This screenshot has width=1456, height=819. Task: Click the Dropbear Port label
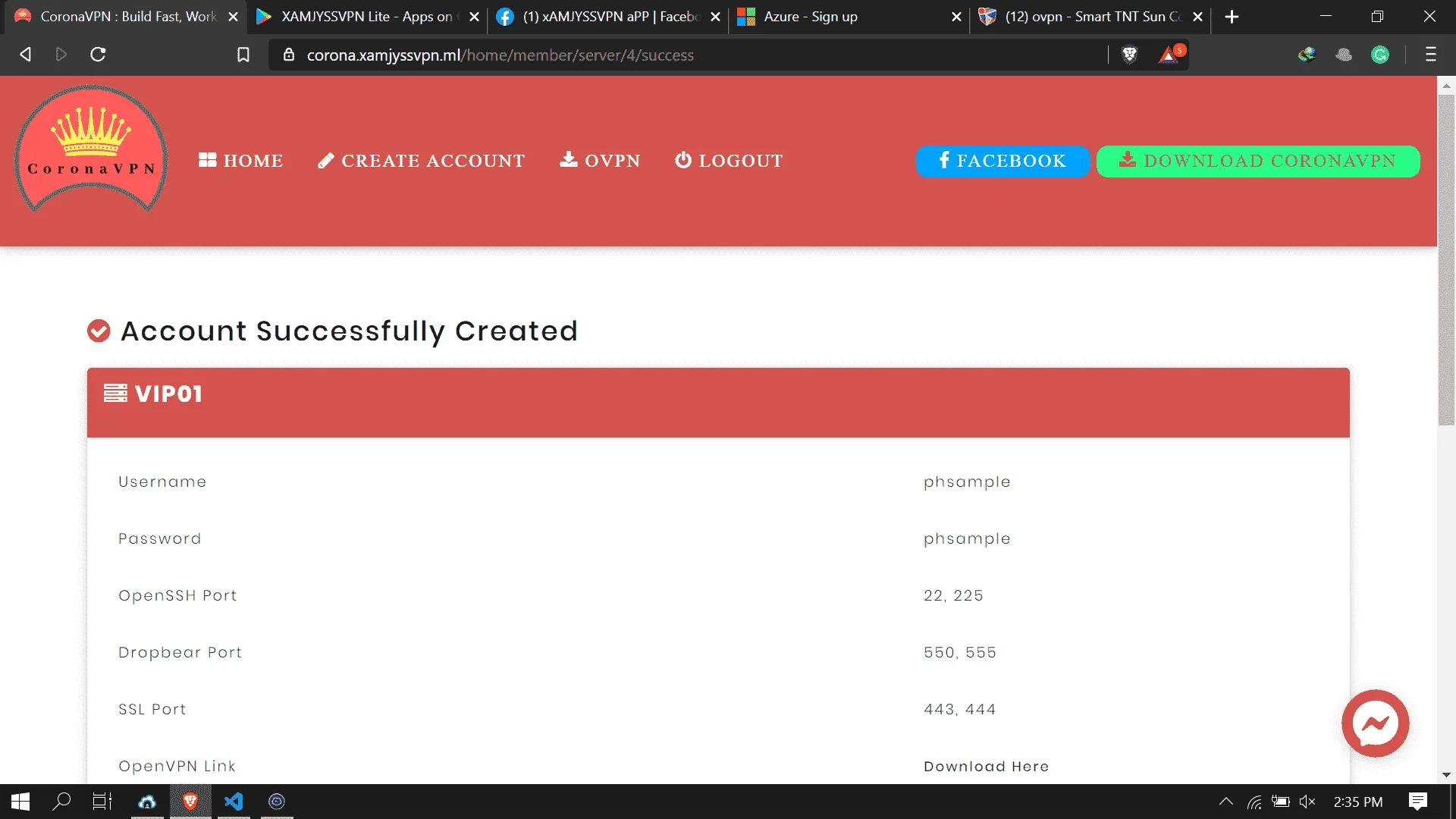(x=180, y=653)
